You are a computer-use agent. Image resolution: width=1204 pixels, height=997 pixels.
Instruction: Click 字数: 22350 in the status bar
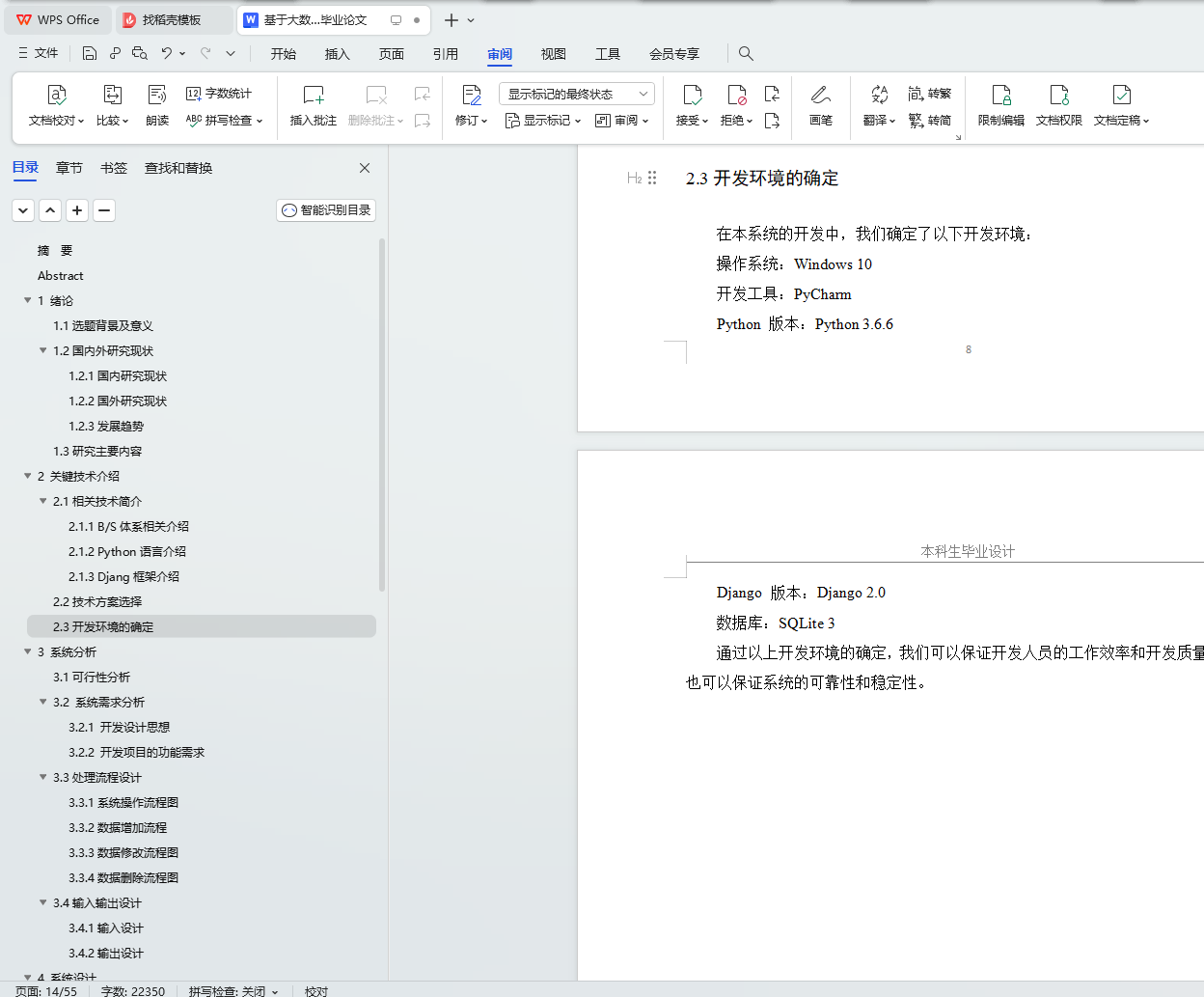pyautogui.click(x=133, y=991)
